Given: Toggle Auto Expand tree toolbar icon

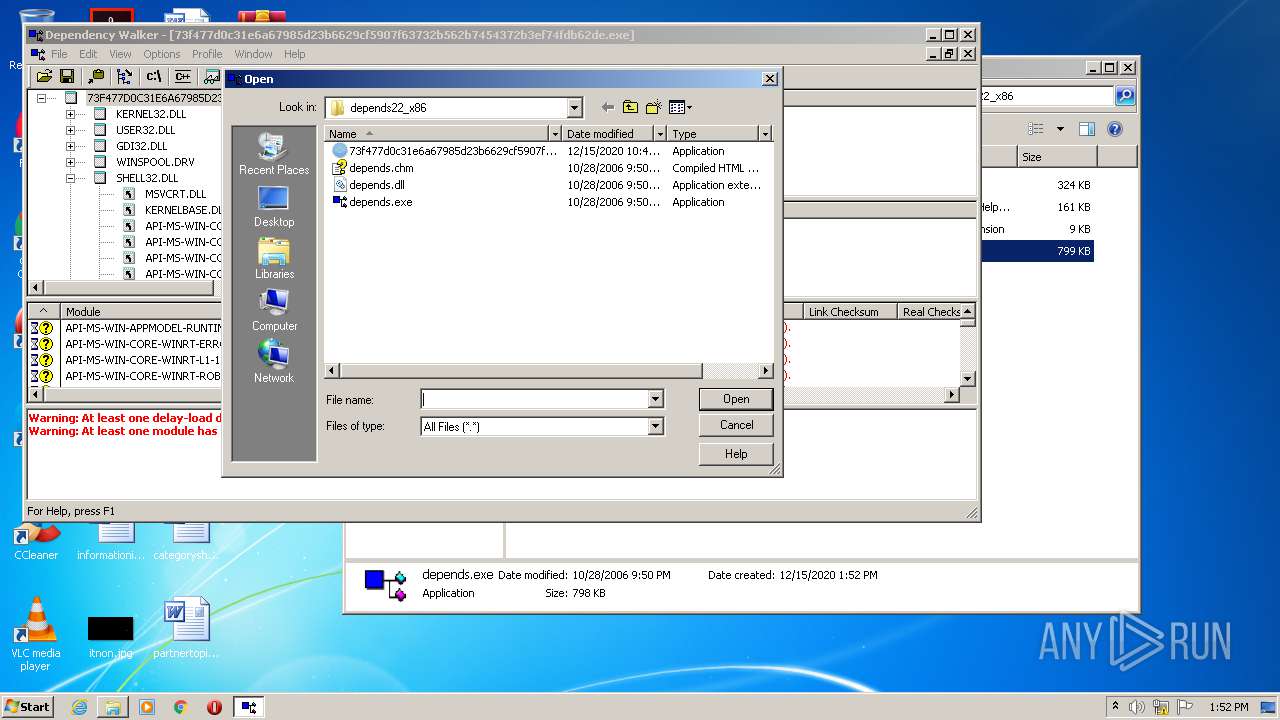Looking at the screenshot, I should click(125, 76).
